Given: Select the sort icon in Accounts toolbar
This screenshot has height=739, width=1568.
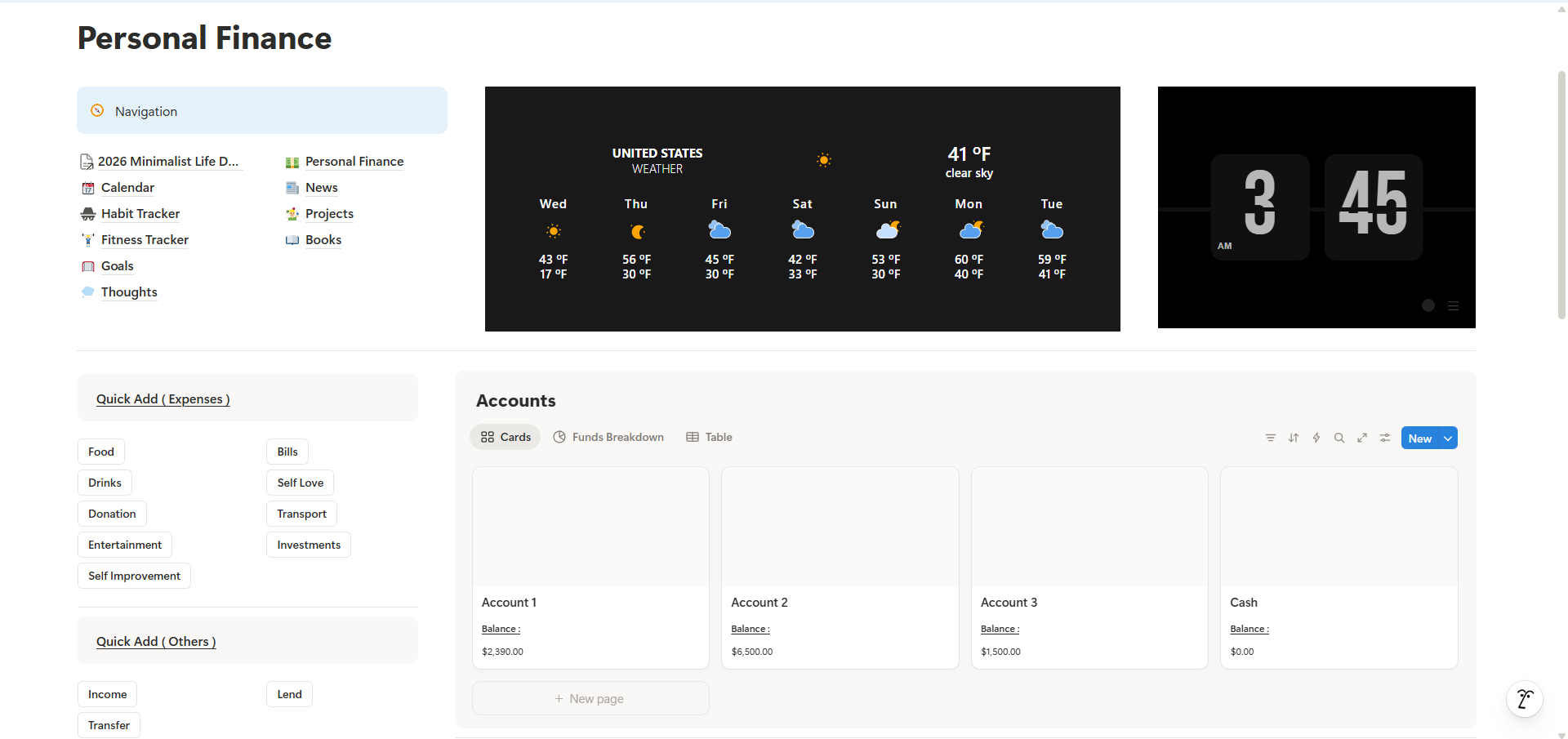Looking at the screenshot, I should 1294,438.
